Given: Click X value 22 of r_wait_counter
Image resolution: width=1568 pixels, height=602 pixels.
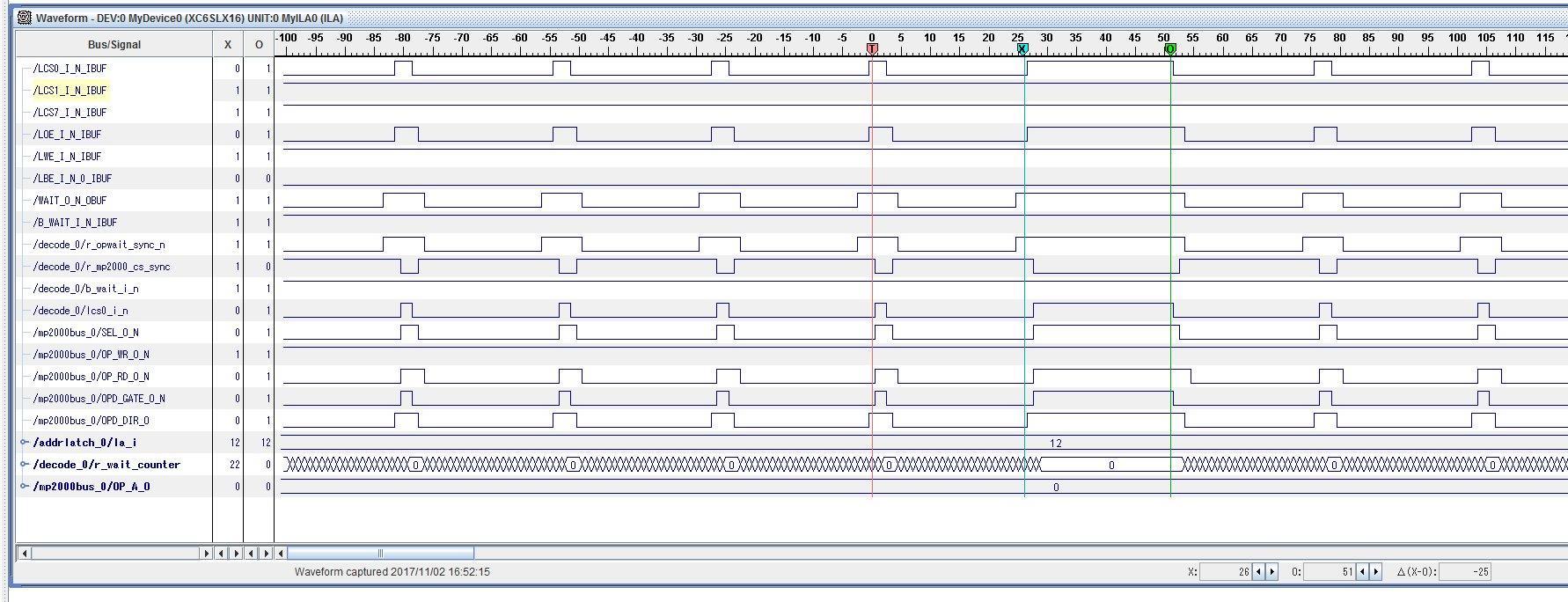Looking at the screenshot, I should pyautogui.click(x=234, y=464).
